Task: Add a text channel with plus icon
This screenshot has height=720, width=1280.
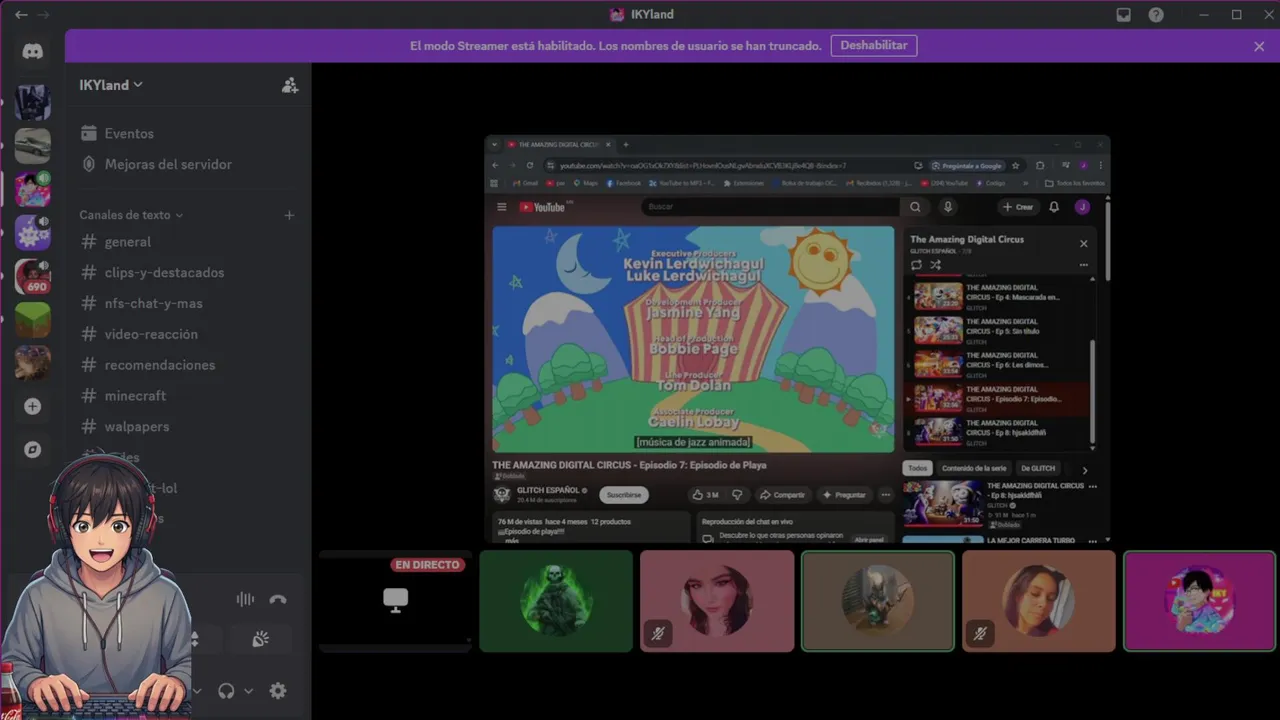Action: click(289, 215)
